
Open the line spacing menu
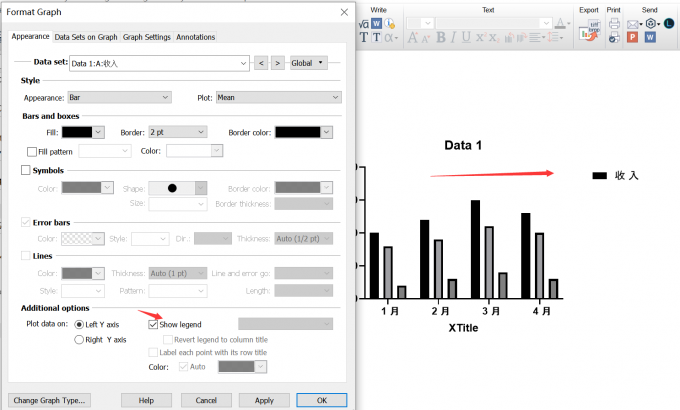tap(555, 38)
